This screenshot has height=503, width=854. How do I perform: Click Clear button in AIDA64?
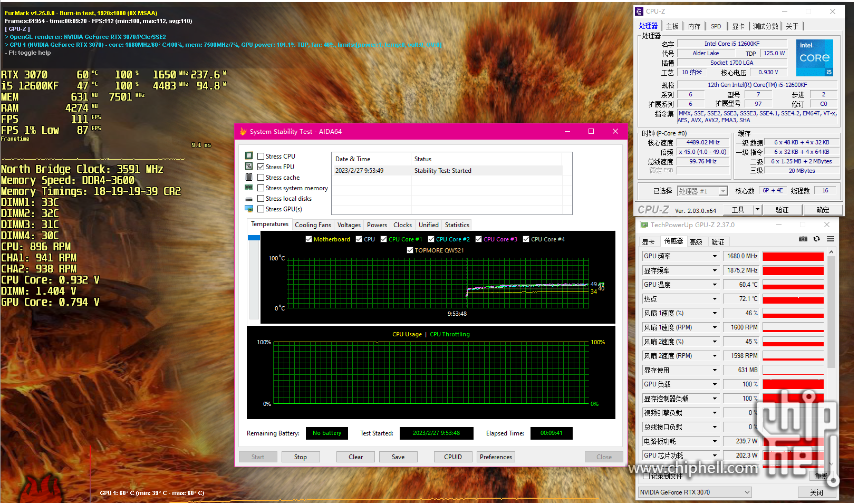(356, 457)
